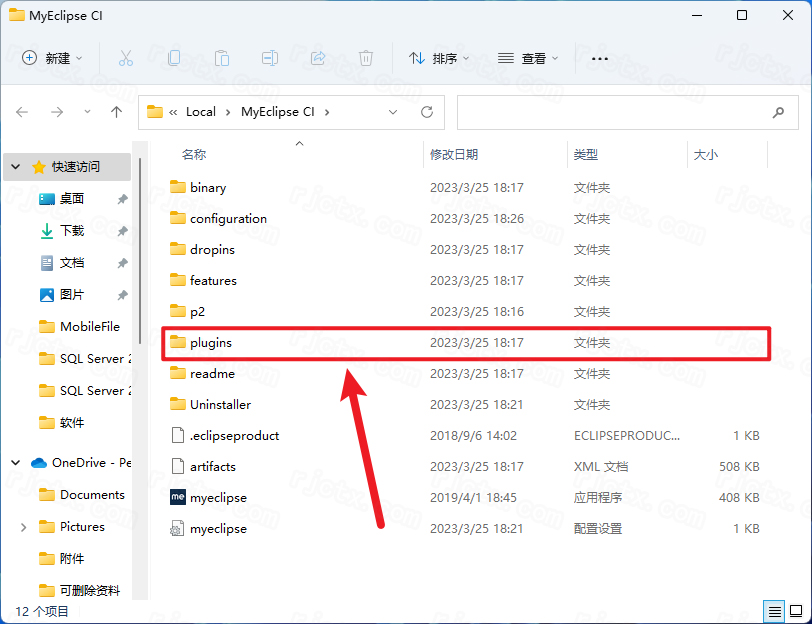Switch to details list view in status bar
This screenshot has height=624, width=812.
click(x=774, y=611)
